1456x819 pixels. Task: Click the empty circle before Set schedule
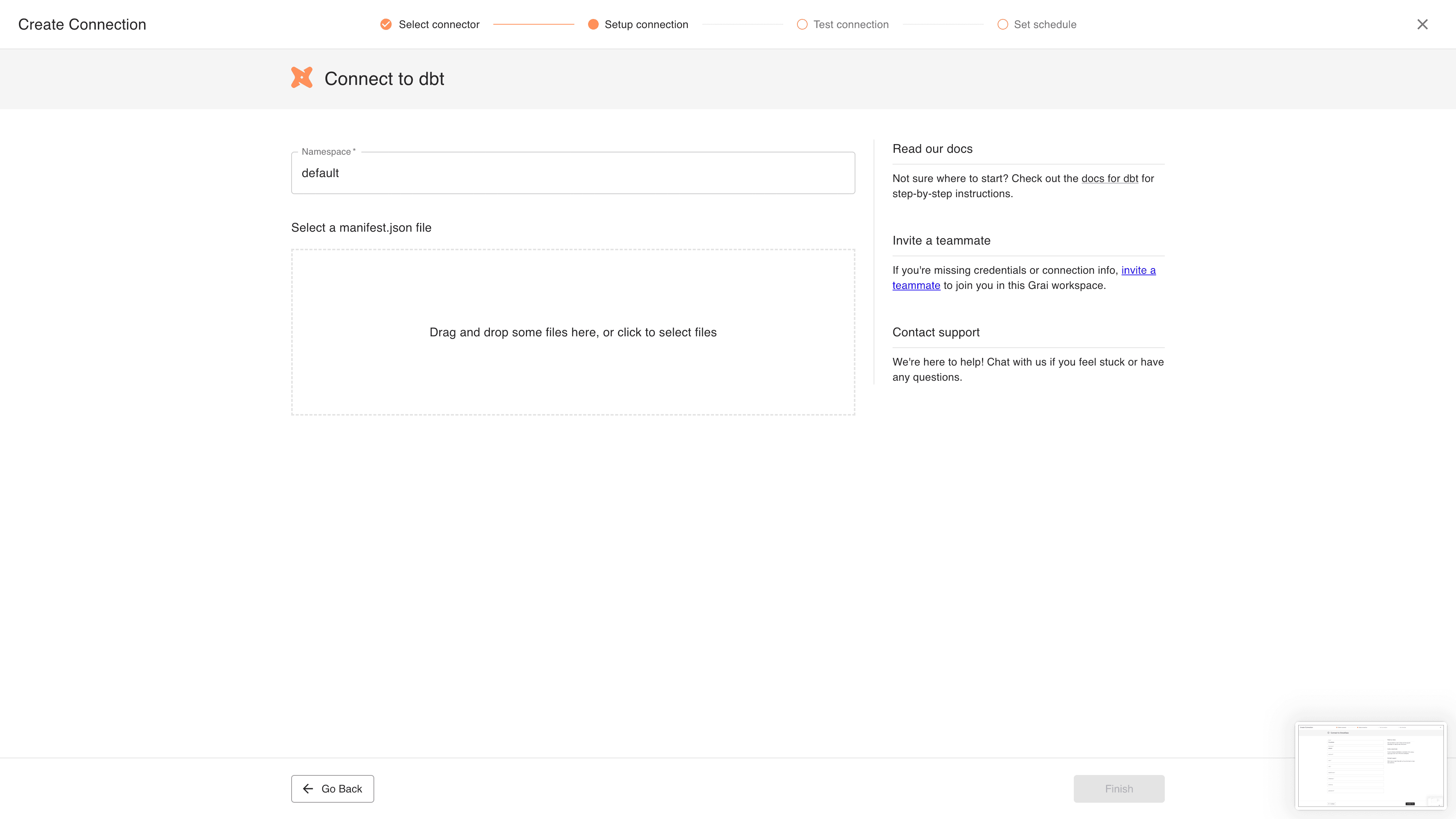point(1002,24)
